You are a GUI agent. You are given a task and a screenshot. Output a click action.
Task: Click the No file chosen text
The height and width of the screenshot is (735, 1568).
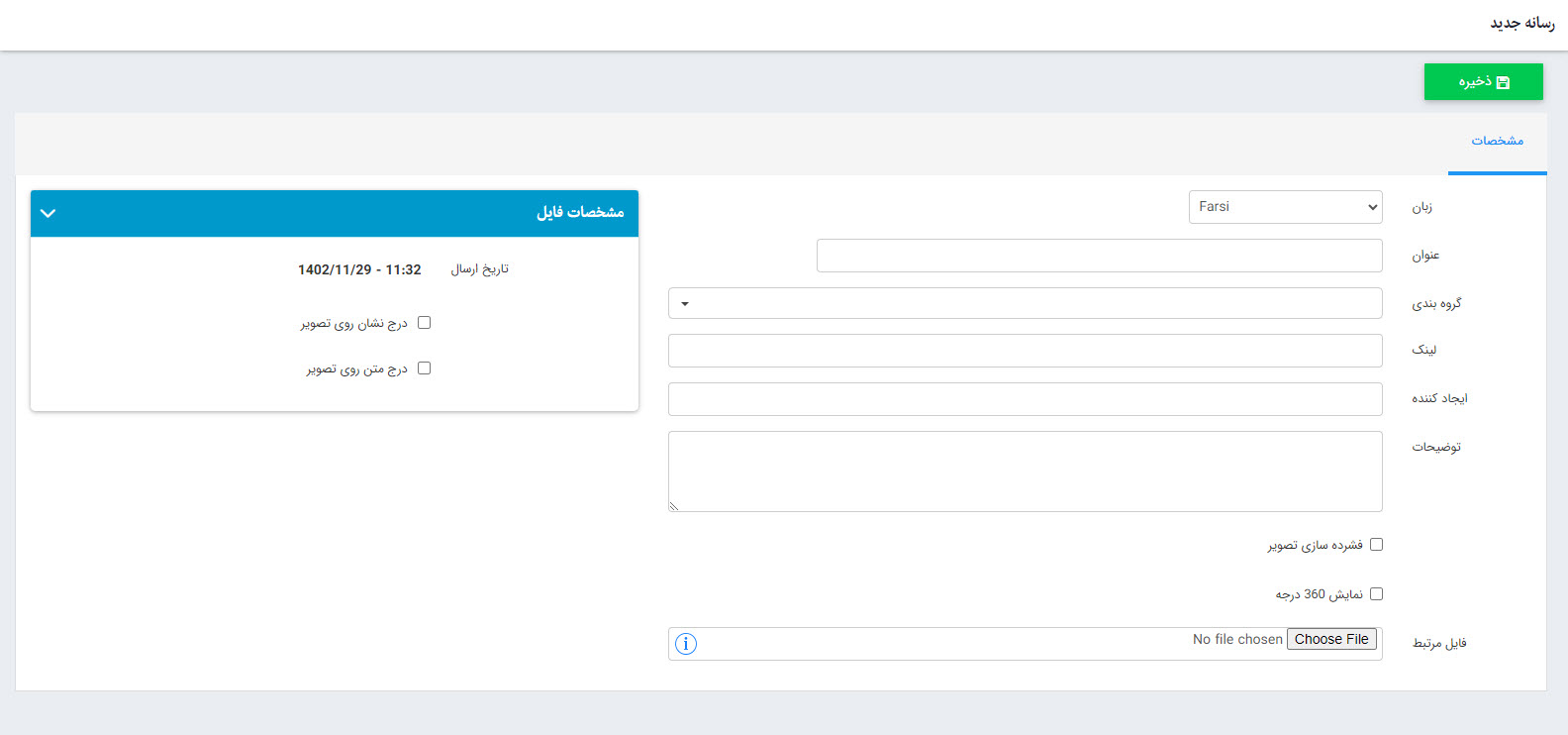pos(1236,640)
